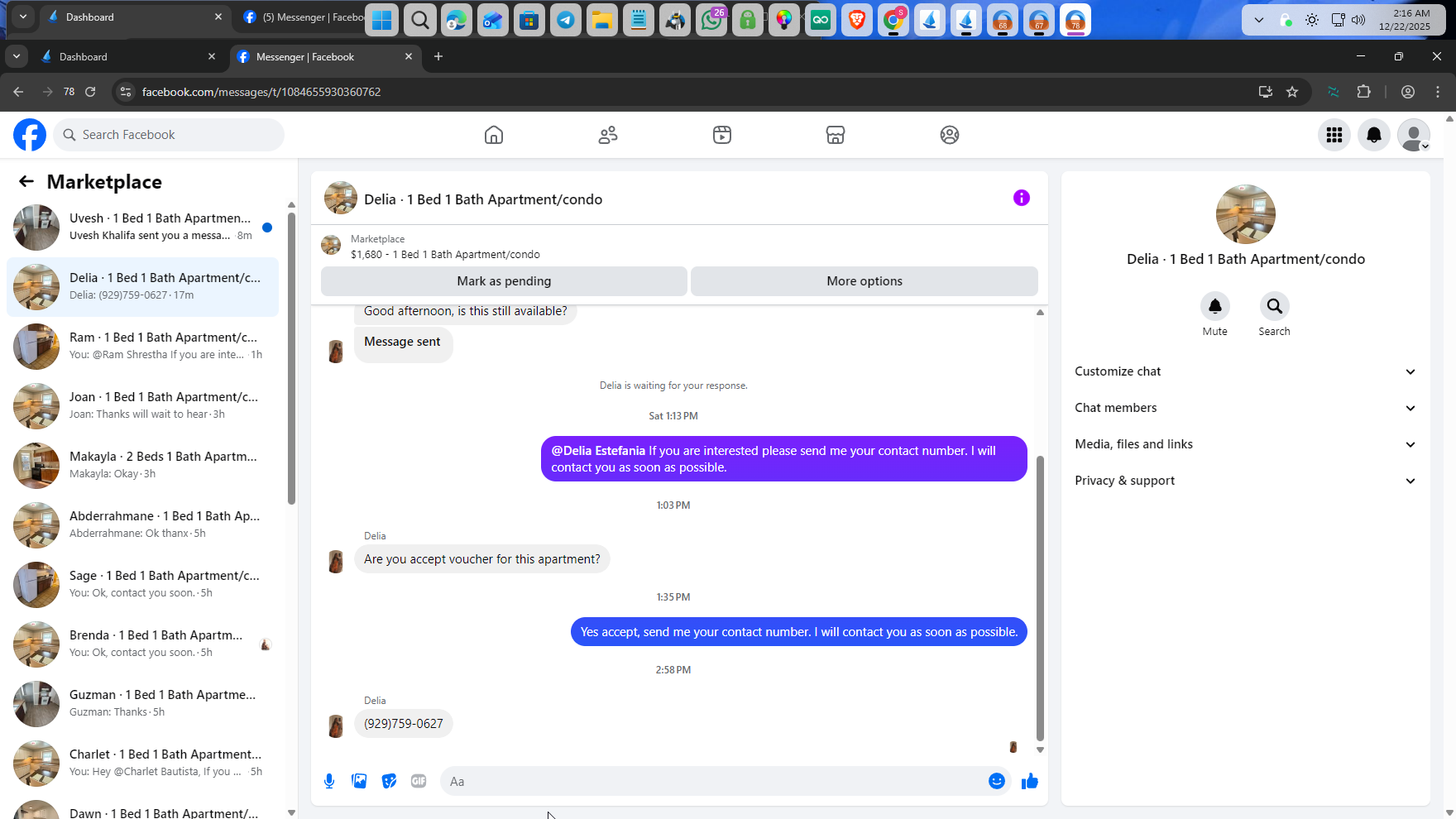Image resolution: width=1456 pixels, height=819 pixels.
Task: Choose a sticker icon
Action: point(389,781)
